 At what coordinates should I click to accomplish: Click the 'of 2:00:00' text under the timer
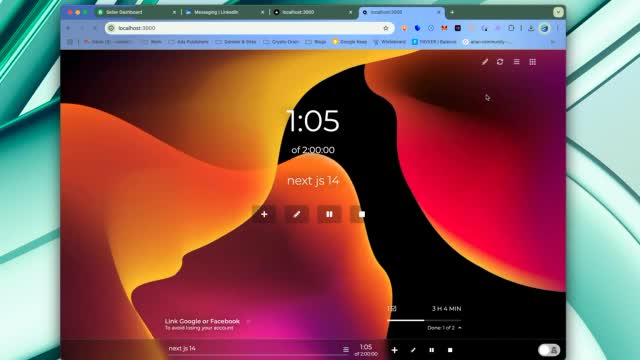313,150
